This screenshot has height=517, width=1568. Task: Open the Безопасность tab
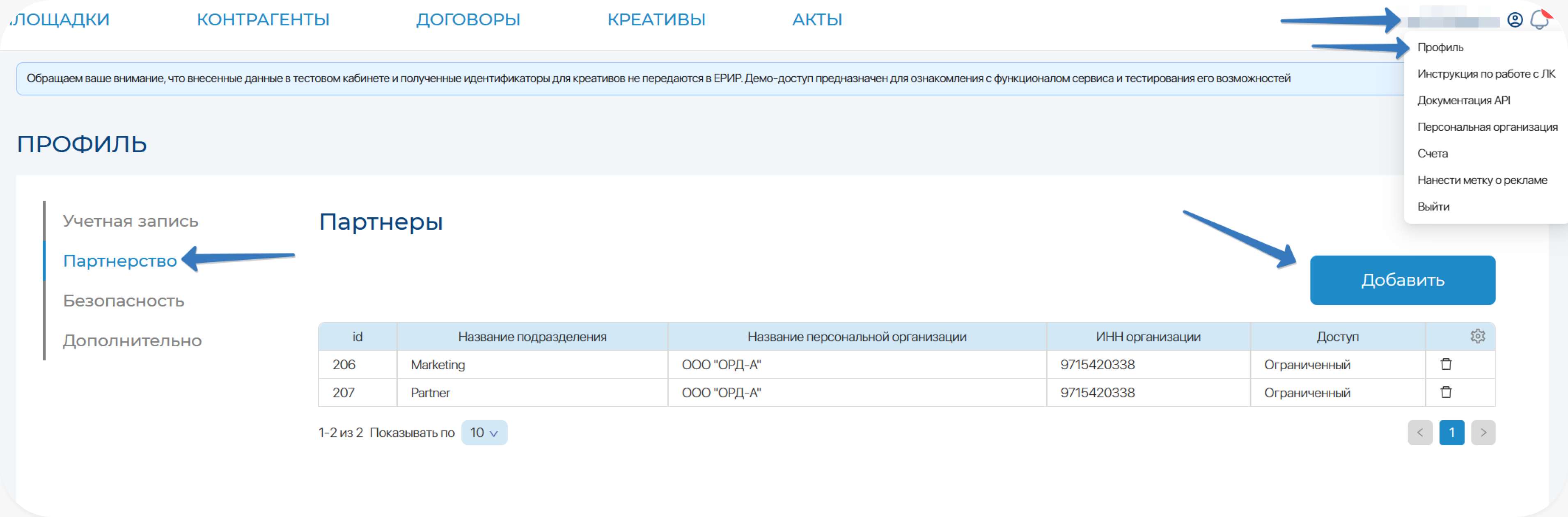coord(124,300)
